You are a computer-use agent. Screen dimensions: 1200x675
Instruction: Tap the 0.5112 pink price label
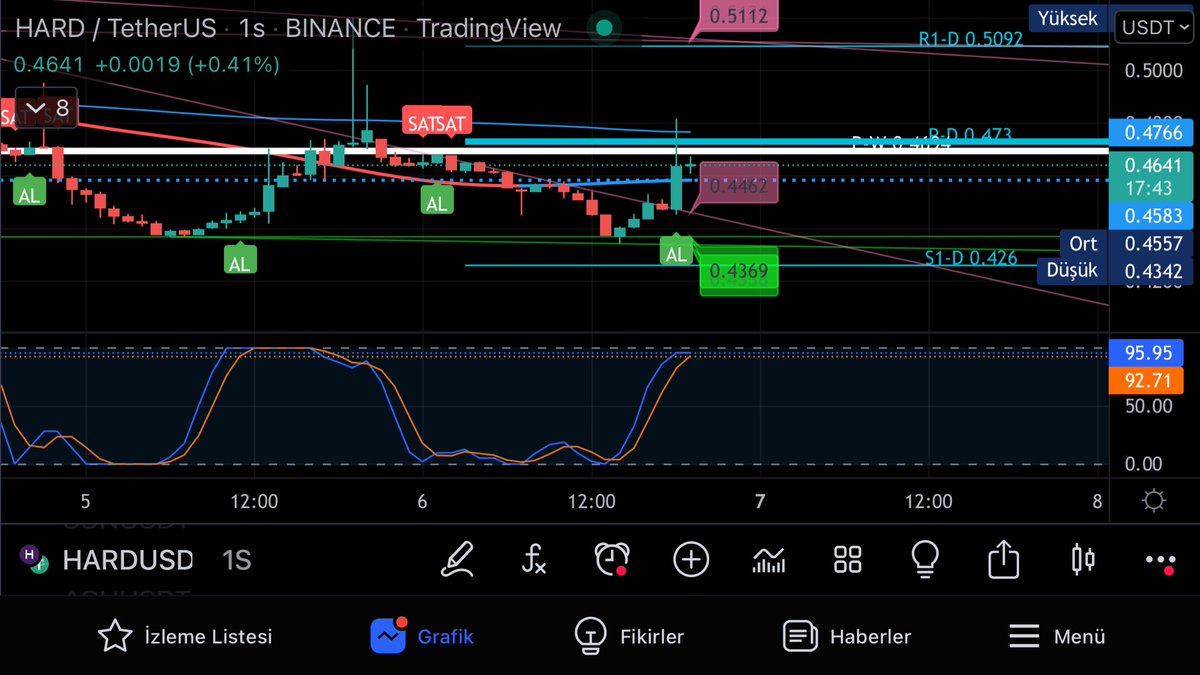tap(738, 15)
